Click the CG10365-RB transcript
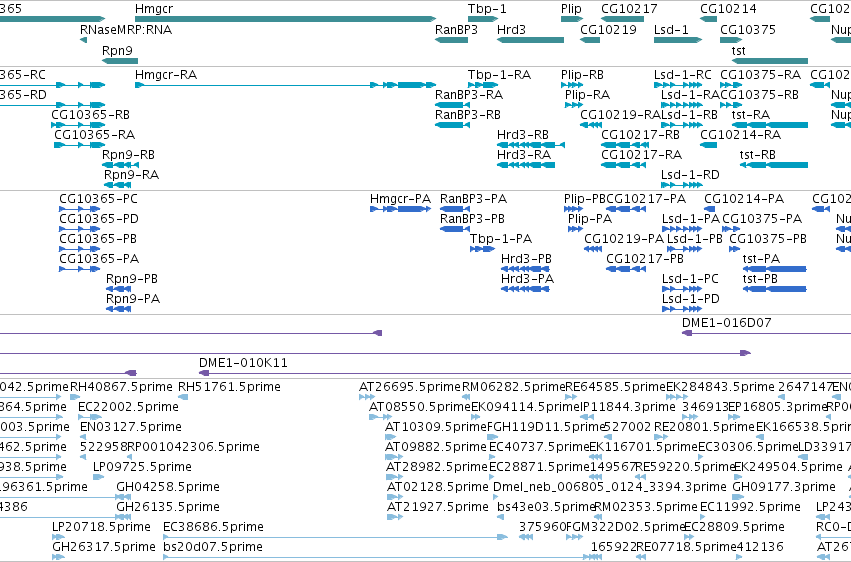 point(78,125)
